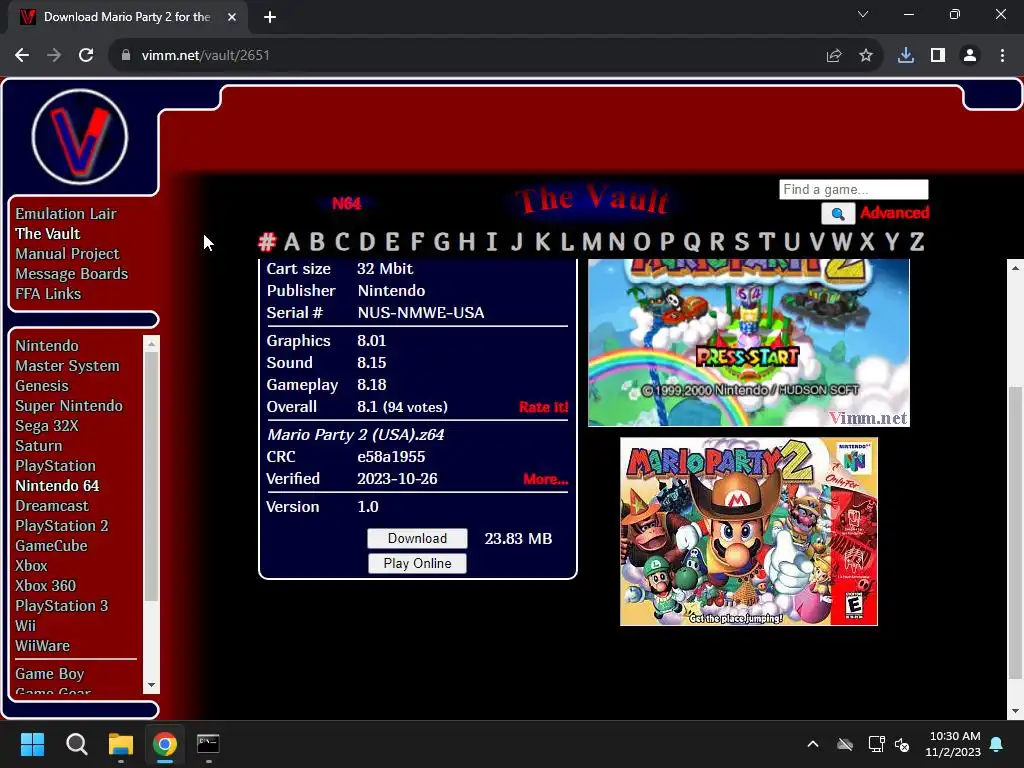Click in the Find a game field
Screen dimensions: 1024x768
tap(854, 189)
